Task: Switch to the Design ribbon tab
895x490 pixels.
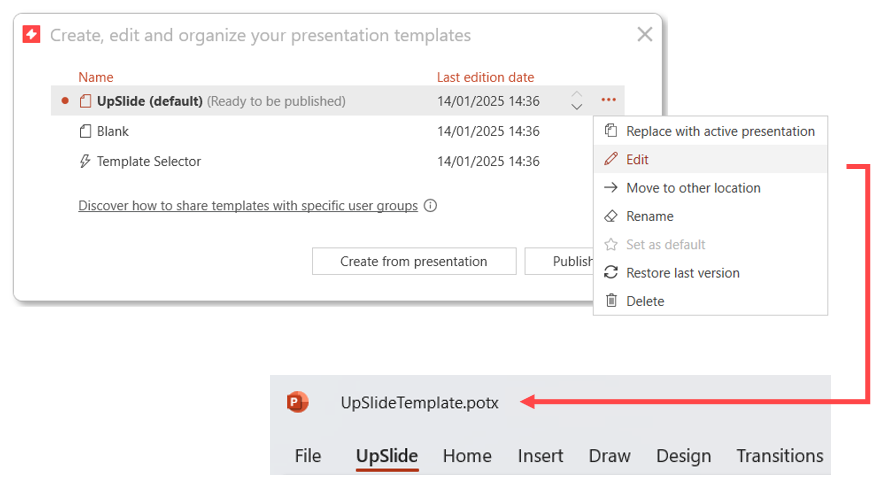Action: (x=683, y=456)
